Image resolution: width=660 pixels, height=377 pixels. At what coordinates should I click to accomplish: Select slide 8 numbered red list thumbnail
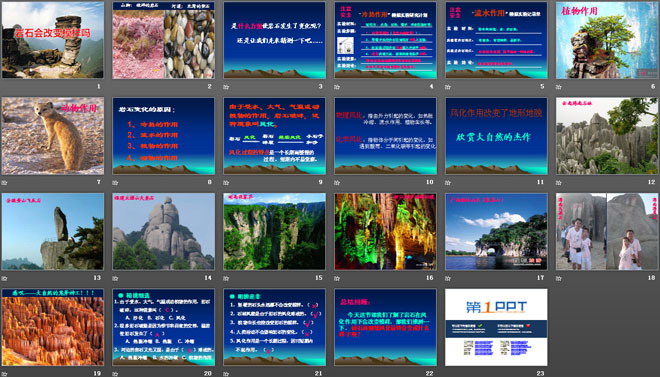(x=164, y=136)
